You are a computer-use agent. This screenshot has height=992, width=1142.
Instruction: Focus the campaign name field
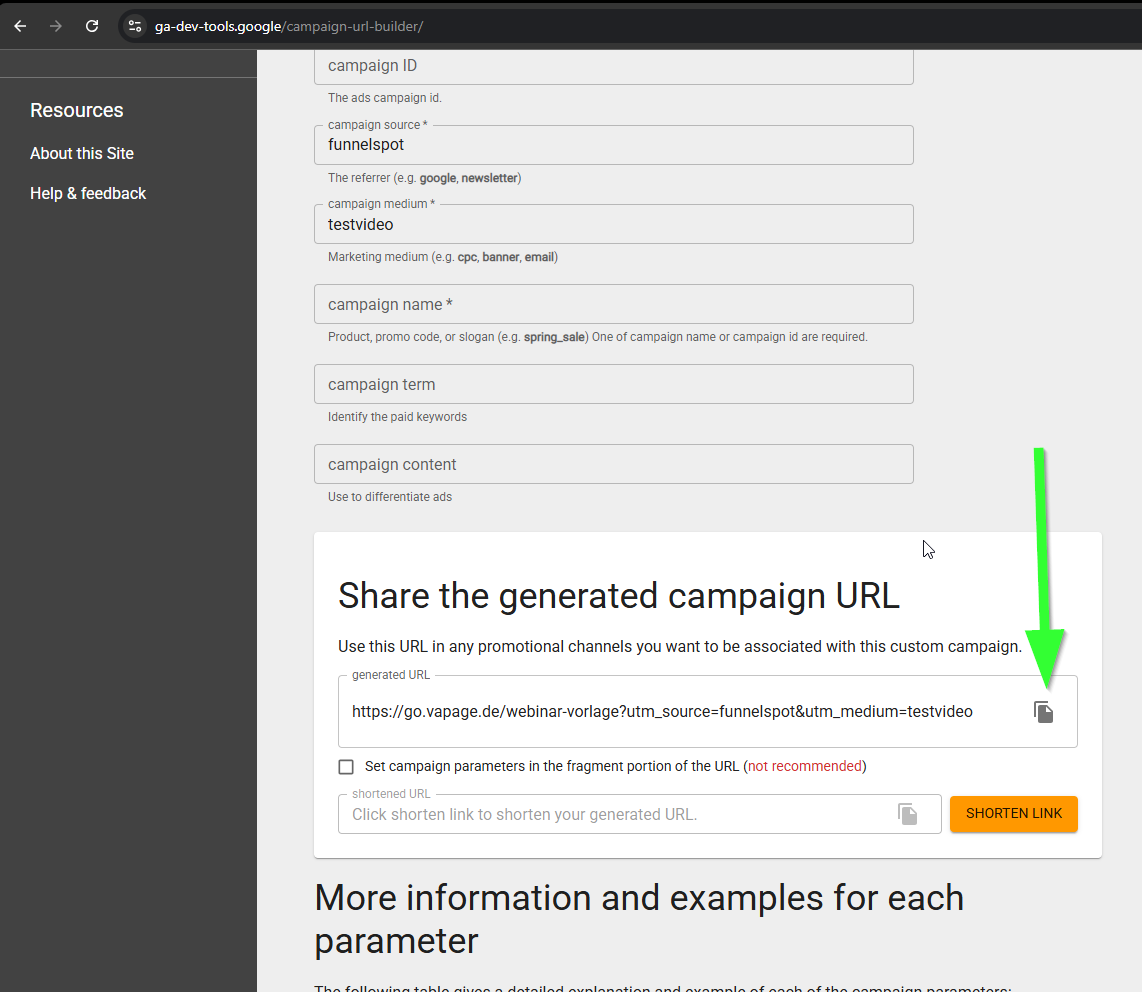click(x=614, y=304)
